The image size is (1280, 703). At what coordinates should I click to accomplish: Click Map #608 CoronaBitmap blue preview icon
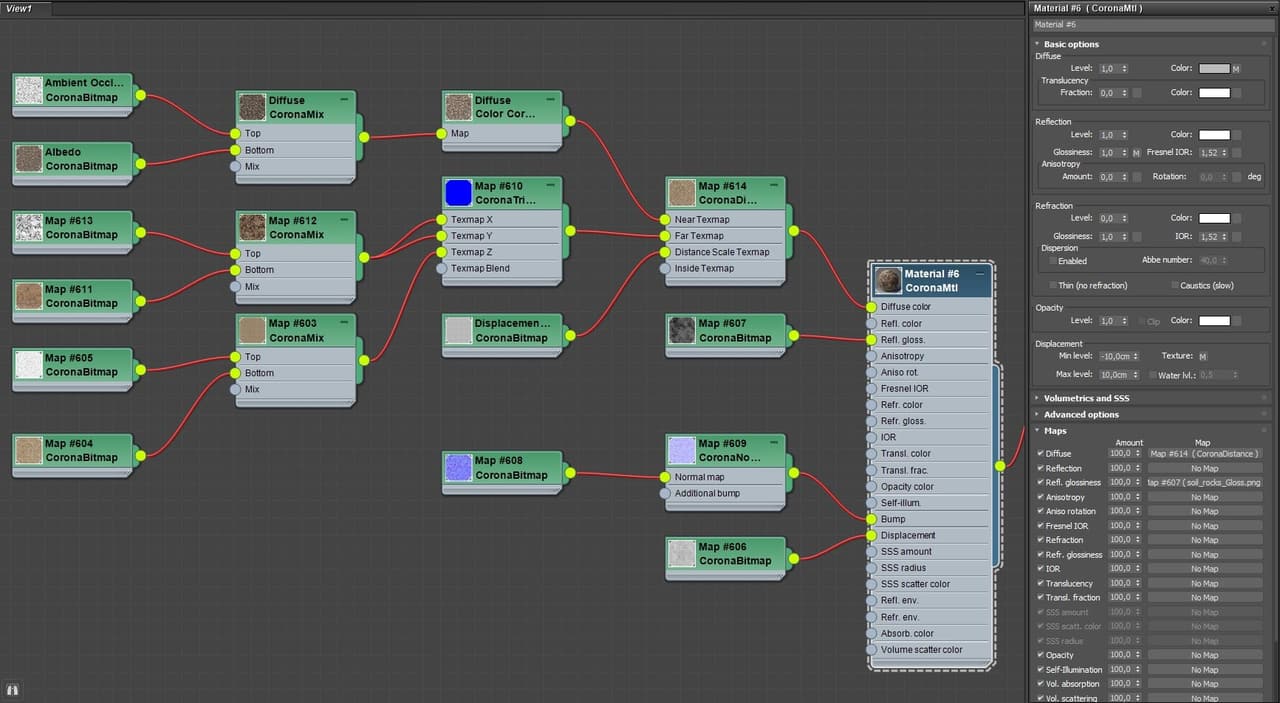coord(458,467)
